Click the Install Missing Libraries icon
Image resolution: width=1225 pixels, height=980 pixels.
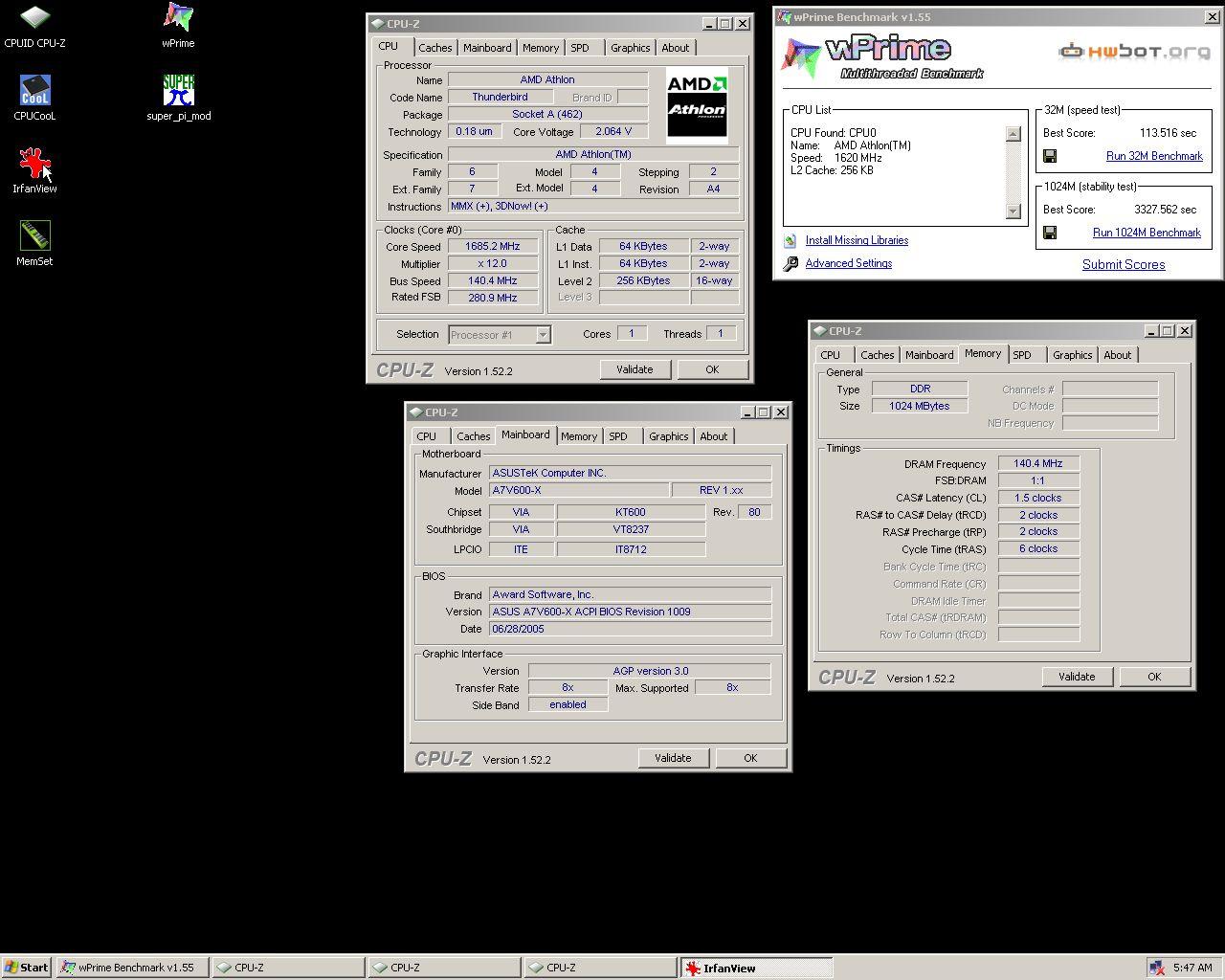790,241
